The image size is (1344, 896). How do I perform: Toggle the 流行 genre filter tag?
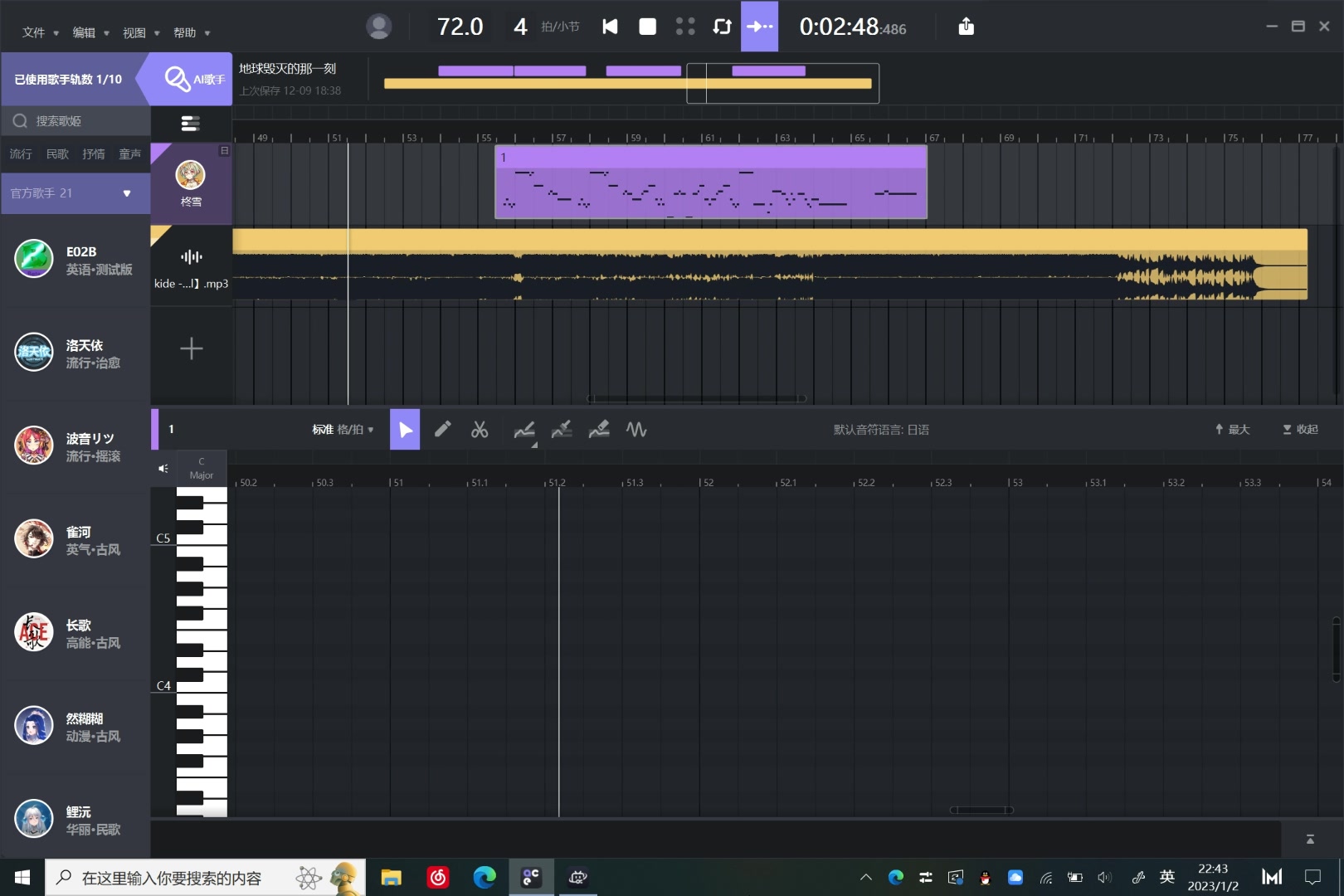click(19, 154)
